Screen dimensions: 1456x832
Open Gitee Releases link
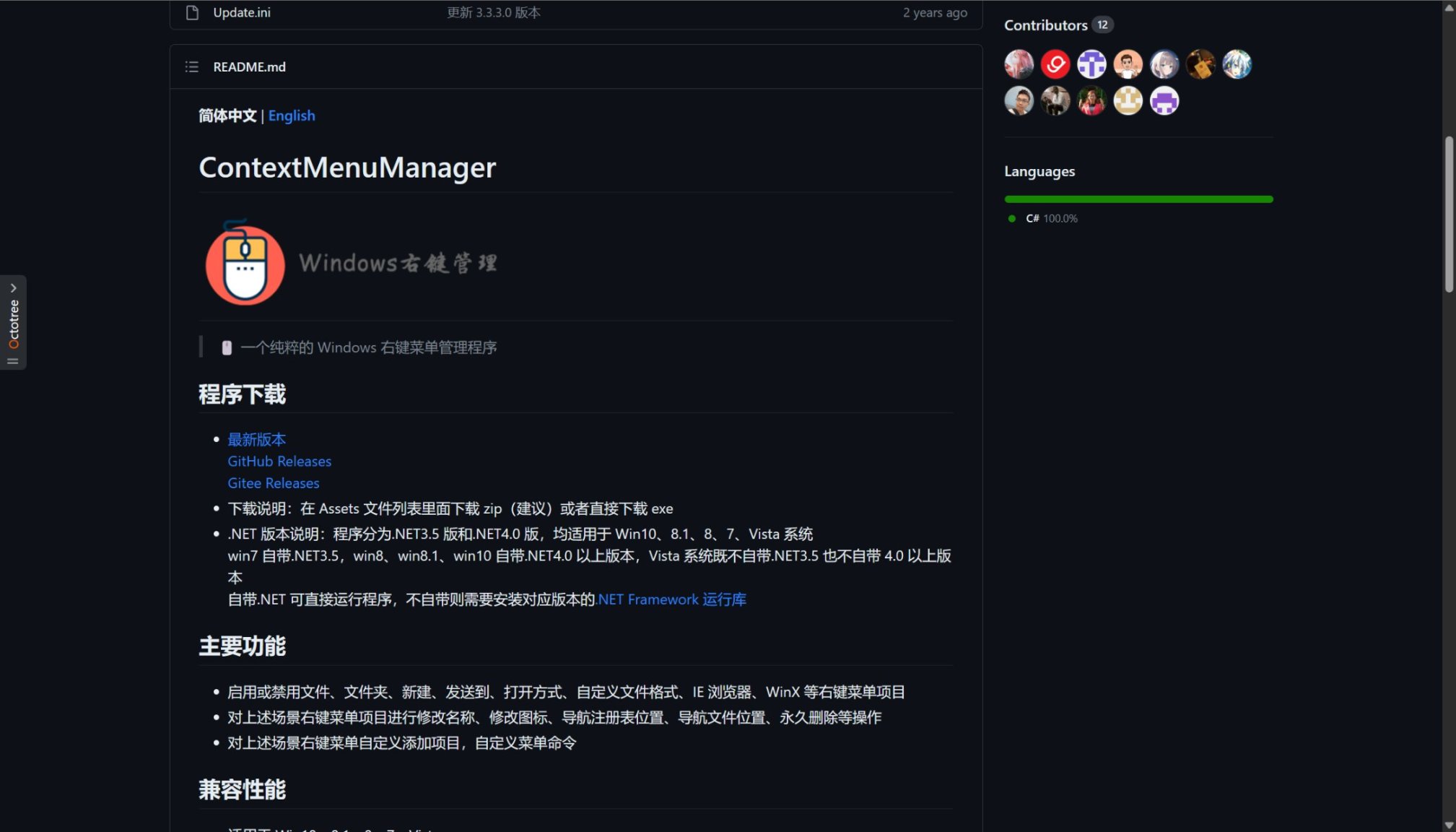click(273, 482)
